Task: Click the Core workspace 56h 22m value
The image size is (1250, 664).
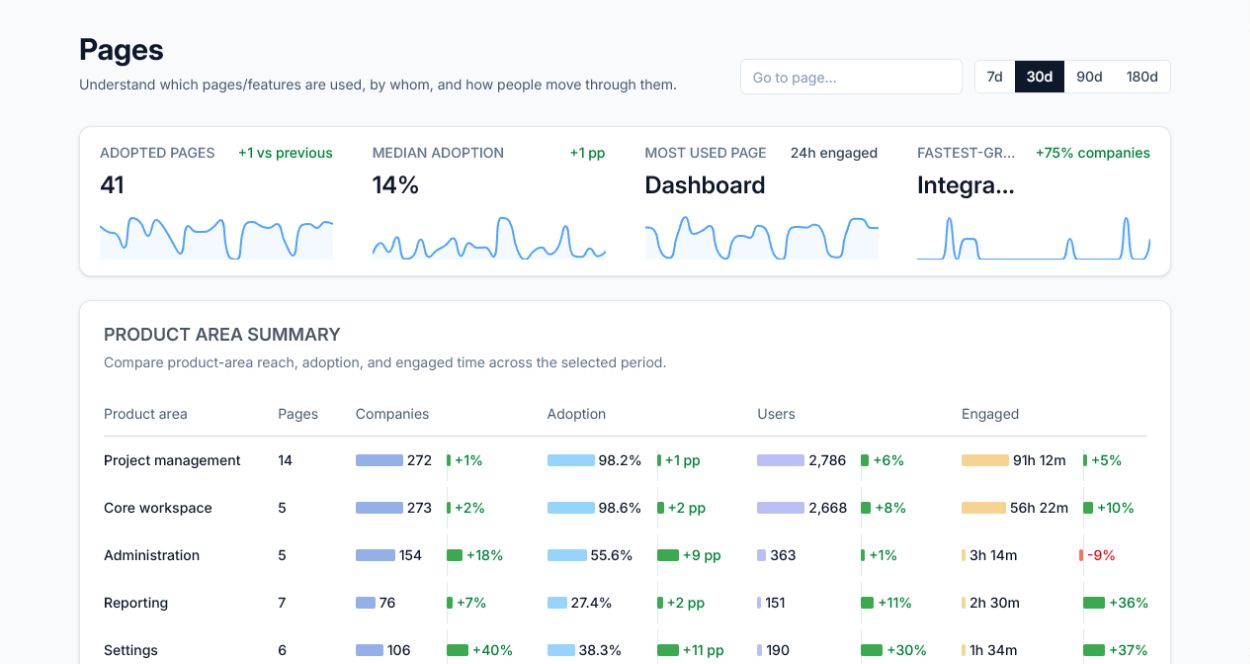Action: pyautogui.click(x=1039, y=508)
